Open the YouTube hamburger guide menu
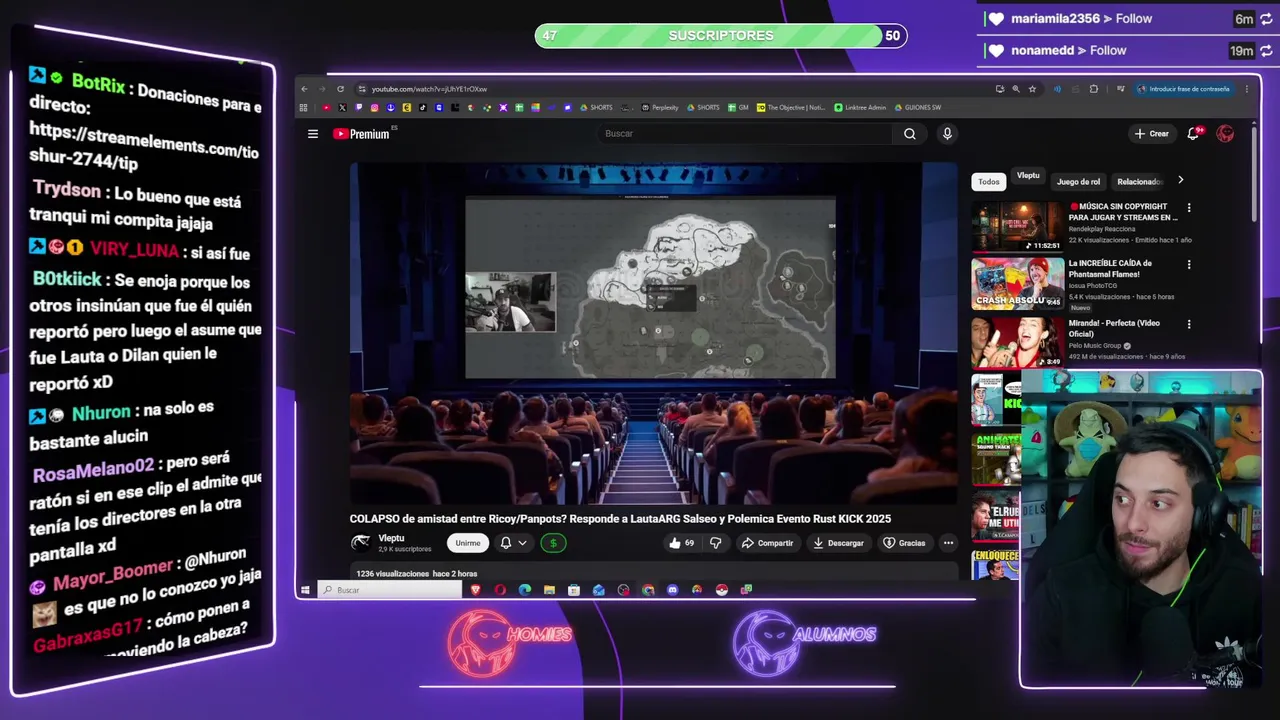This screenshot has height=720, width=1280. click(313, 134)
